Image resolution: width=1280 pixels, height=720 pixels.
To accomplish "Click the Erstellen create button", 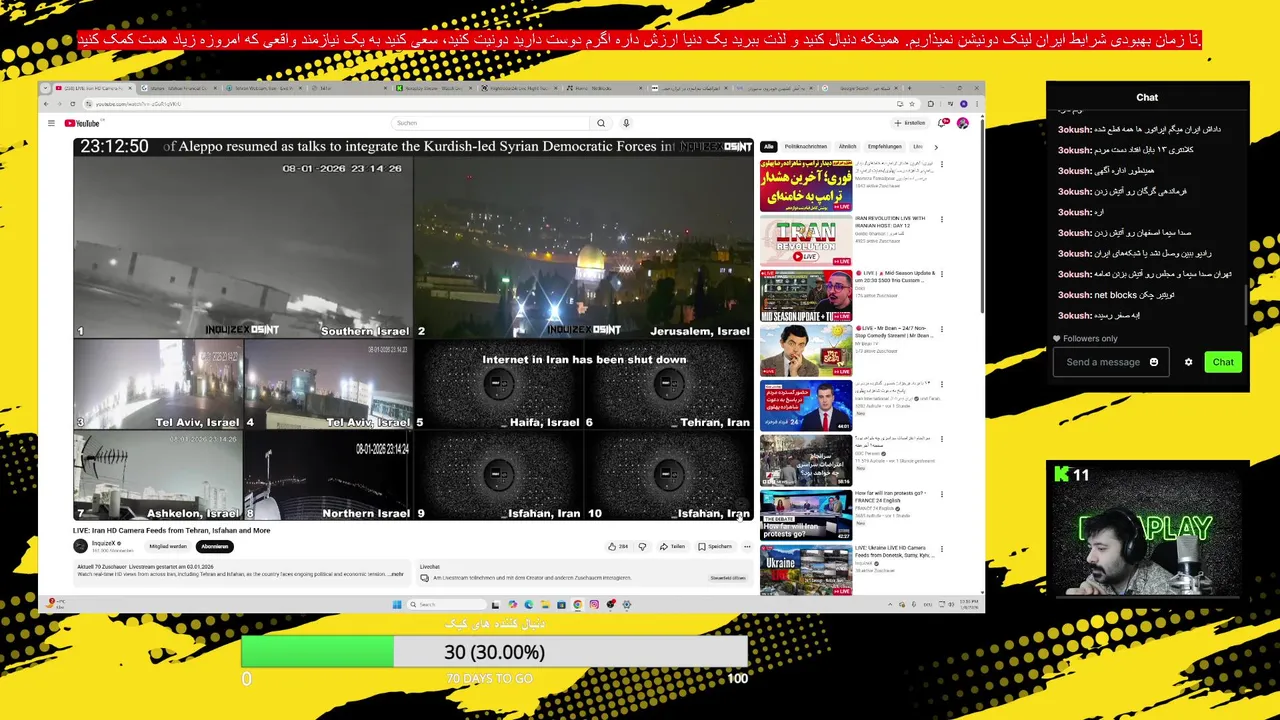I will point(912,123).
